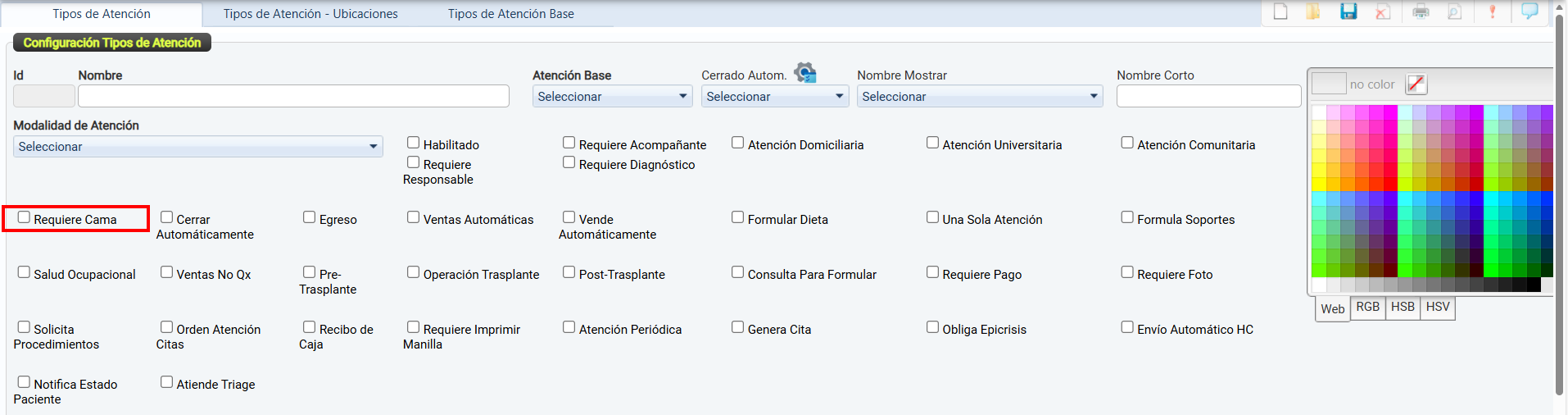Check the Requiere Cama checkbox
The image size is (1568, 415).
coord(25,217)
